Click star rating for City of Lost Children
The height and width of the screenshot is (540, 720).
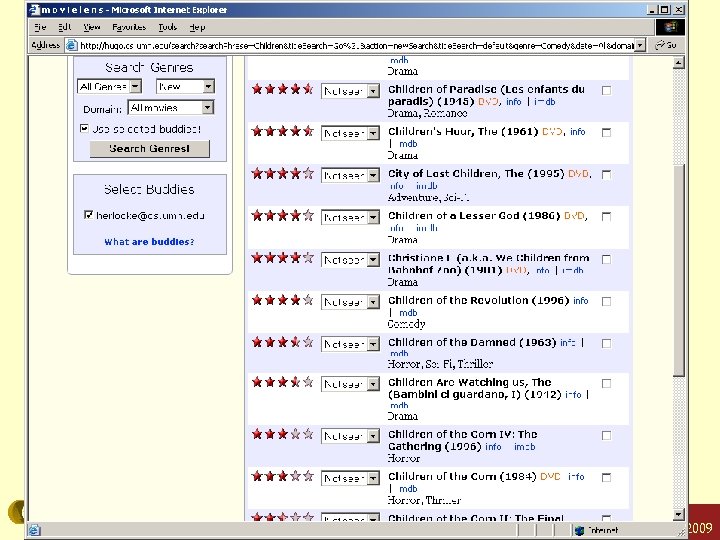[x=282, y=174]
